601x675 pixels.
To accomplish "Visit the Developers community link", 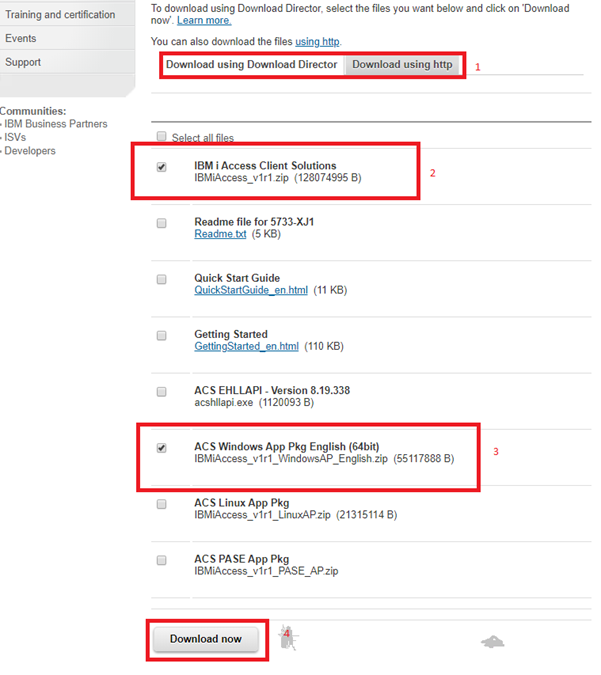I will 30,151.
